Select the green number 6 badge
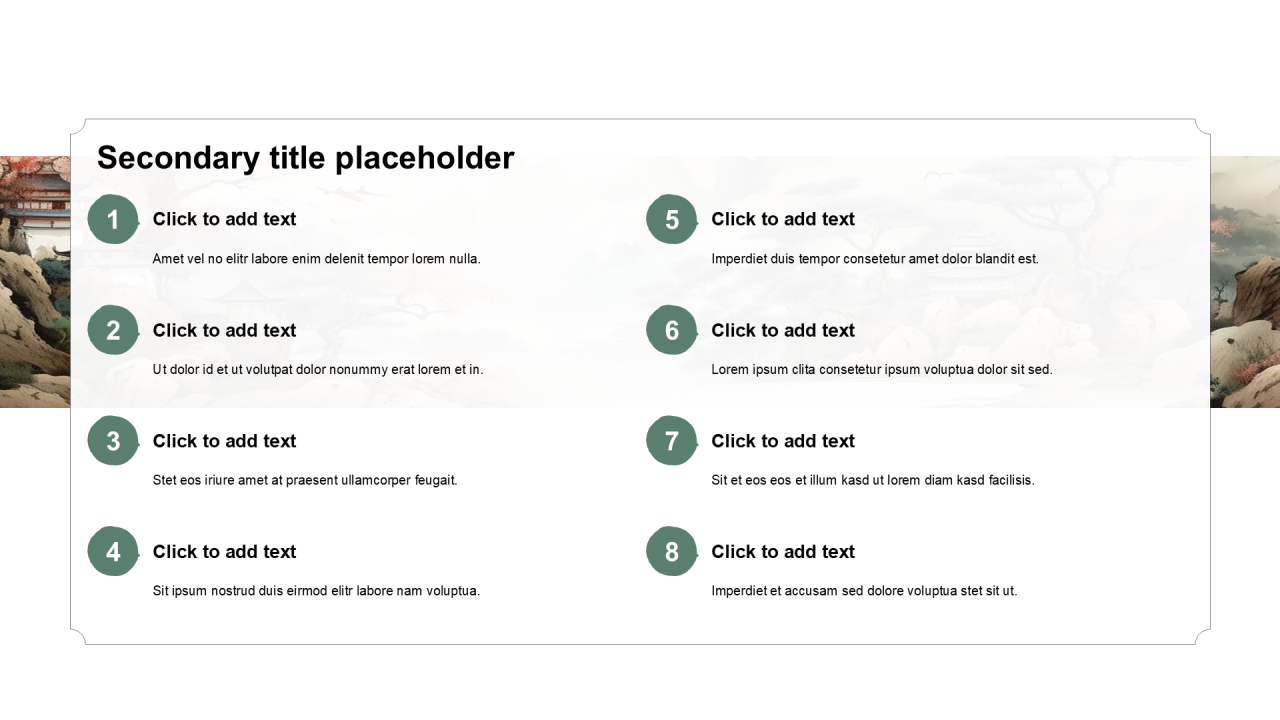 point(672,331)
